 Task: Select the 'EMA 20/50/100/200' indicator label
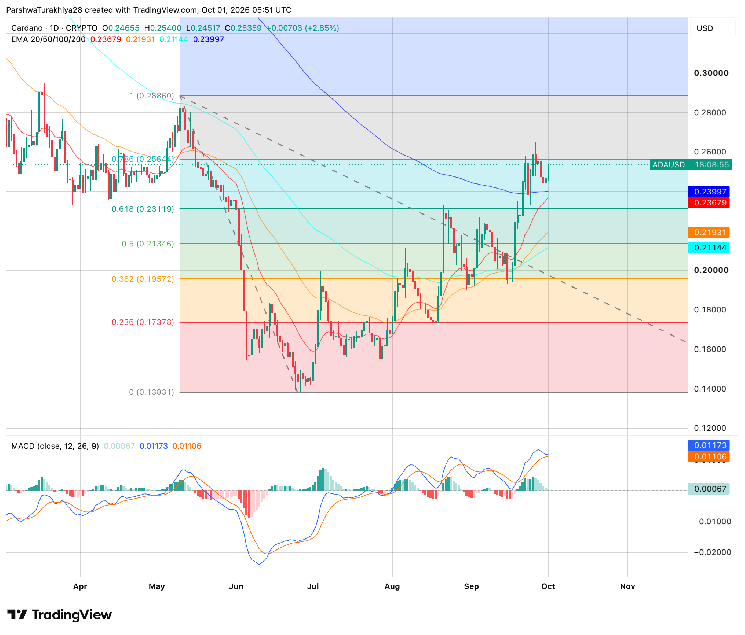pyautogui.click(x=48, y=39)
